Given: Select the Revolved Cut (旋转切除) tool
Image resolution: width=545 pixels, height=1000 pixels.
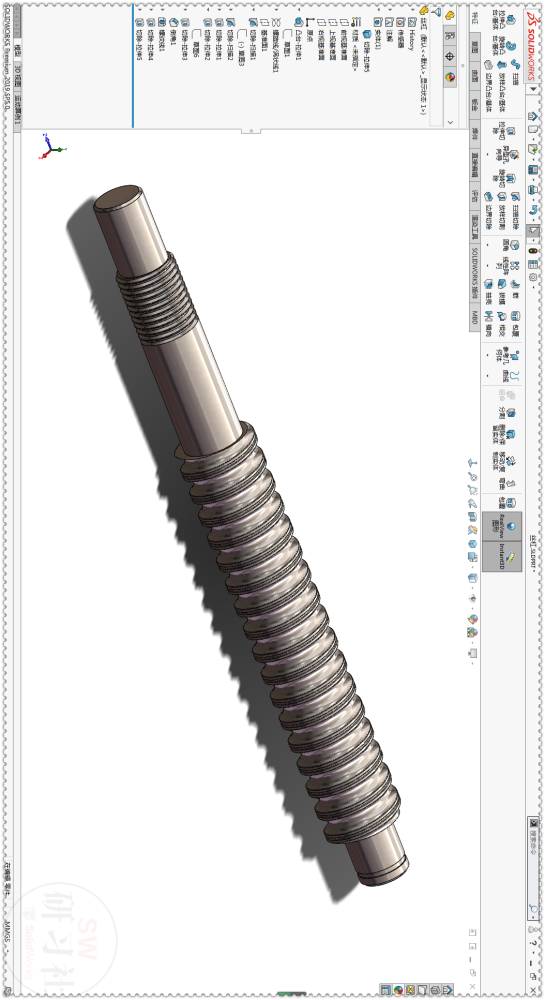Looking at the screenshot, I should (511, 178).
